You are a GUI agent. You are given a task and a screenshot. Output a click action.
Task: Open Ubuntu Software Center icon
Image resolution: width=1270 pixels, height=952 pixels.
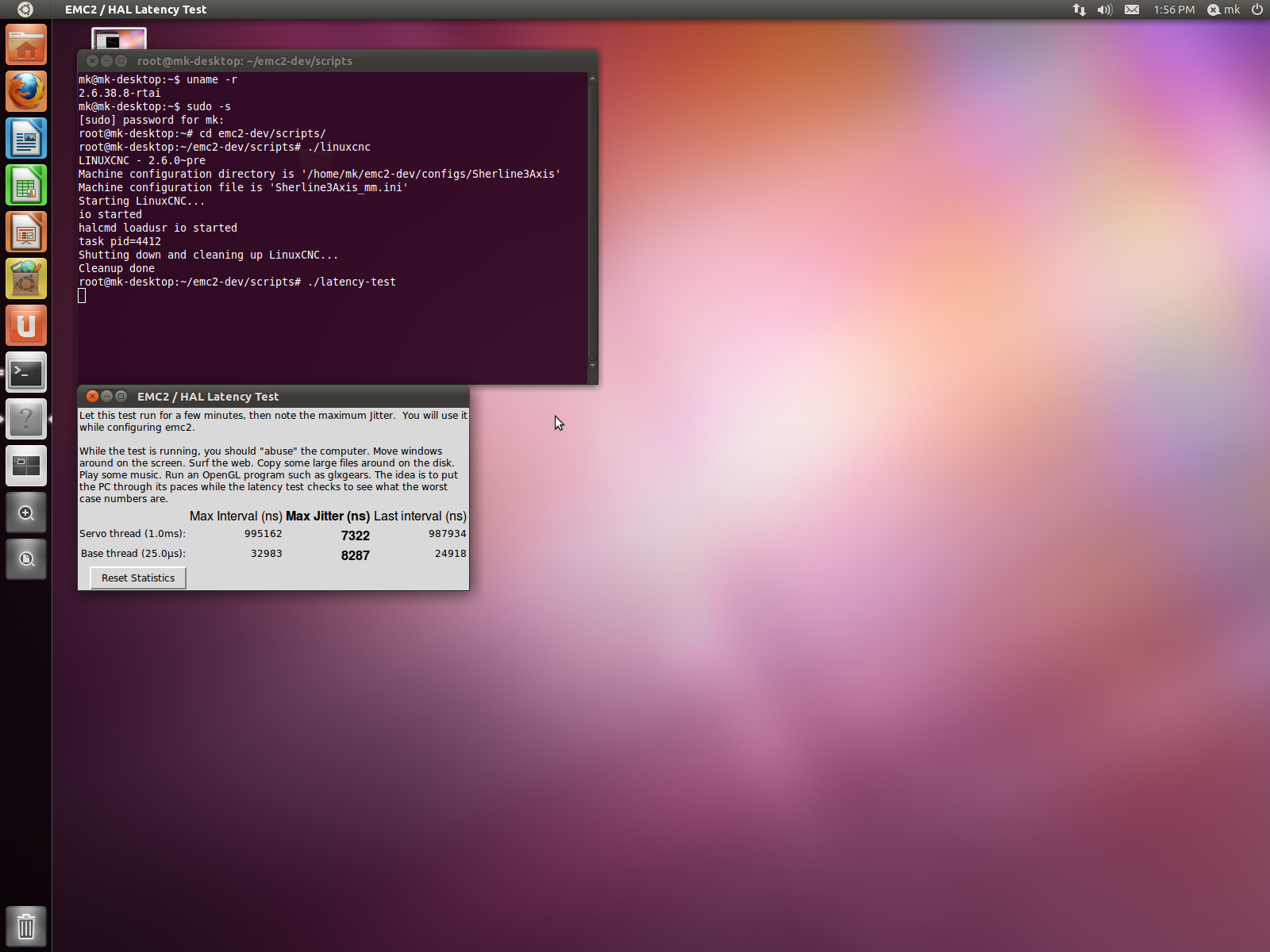pos(26,279)
